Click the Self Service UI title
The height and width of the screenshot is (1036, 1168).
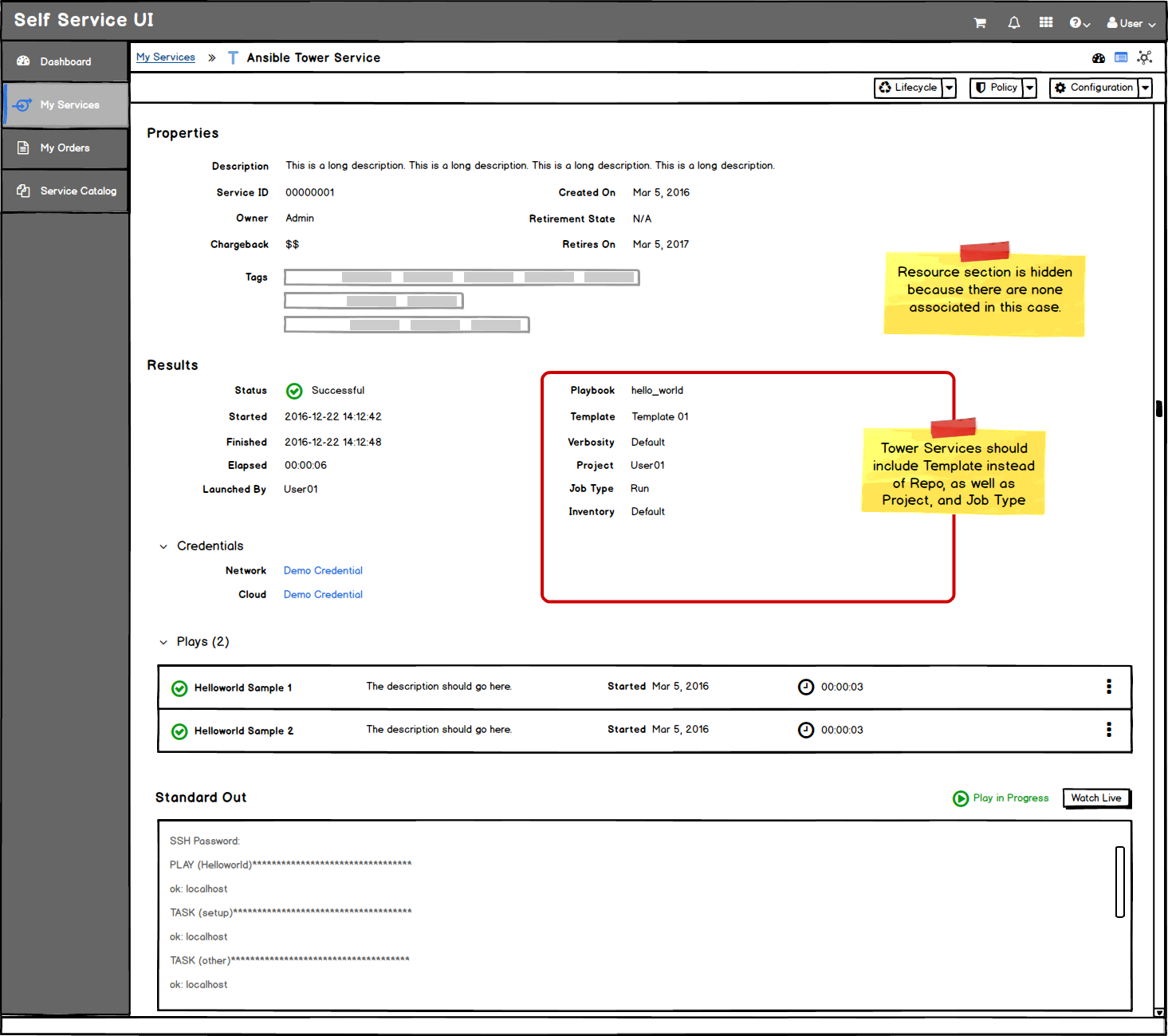click(84, 20)
